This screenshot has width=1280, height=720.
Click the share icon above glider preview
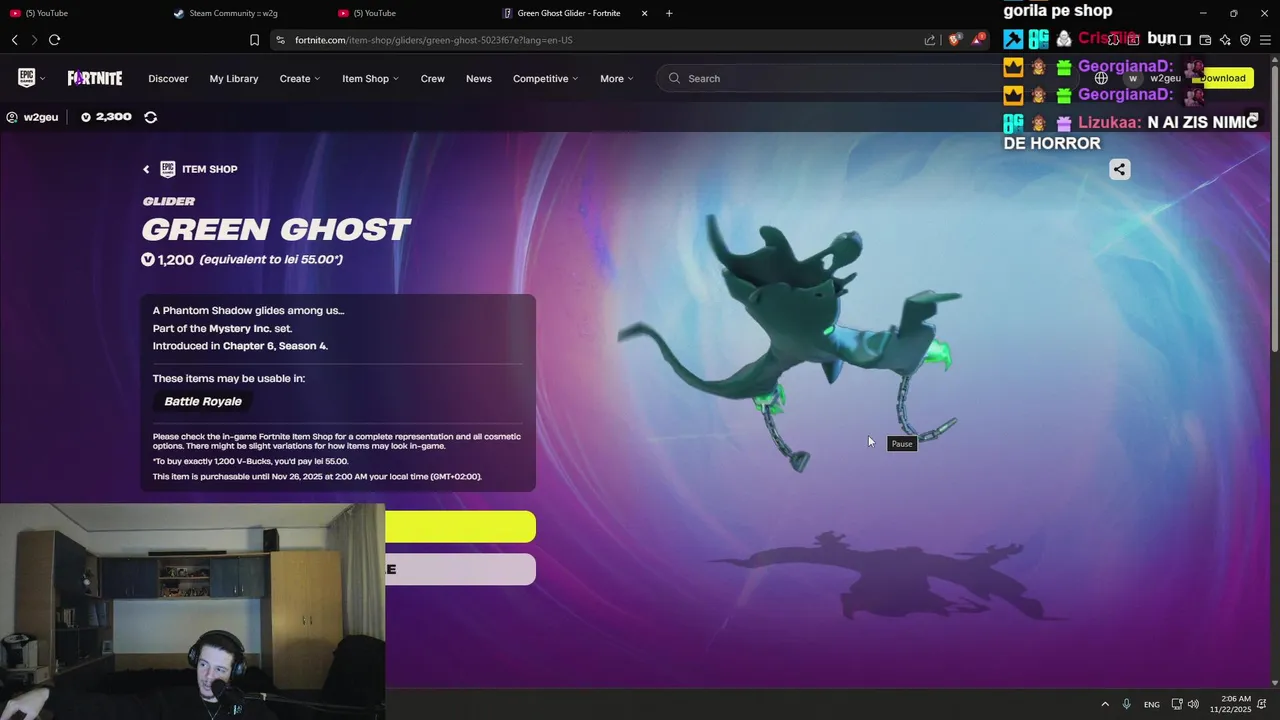pyautogui.click(x=1119, y=169)
